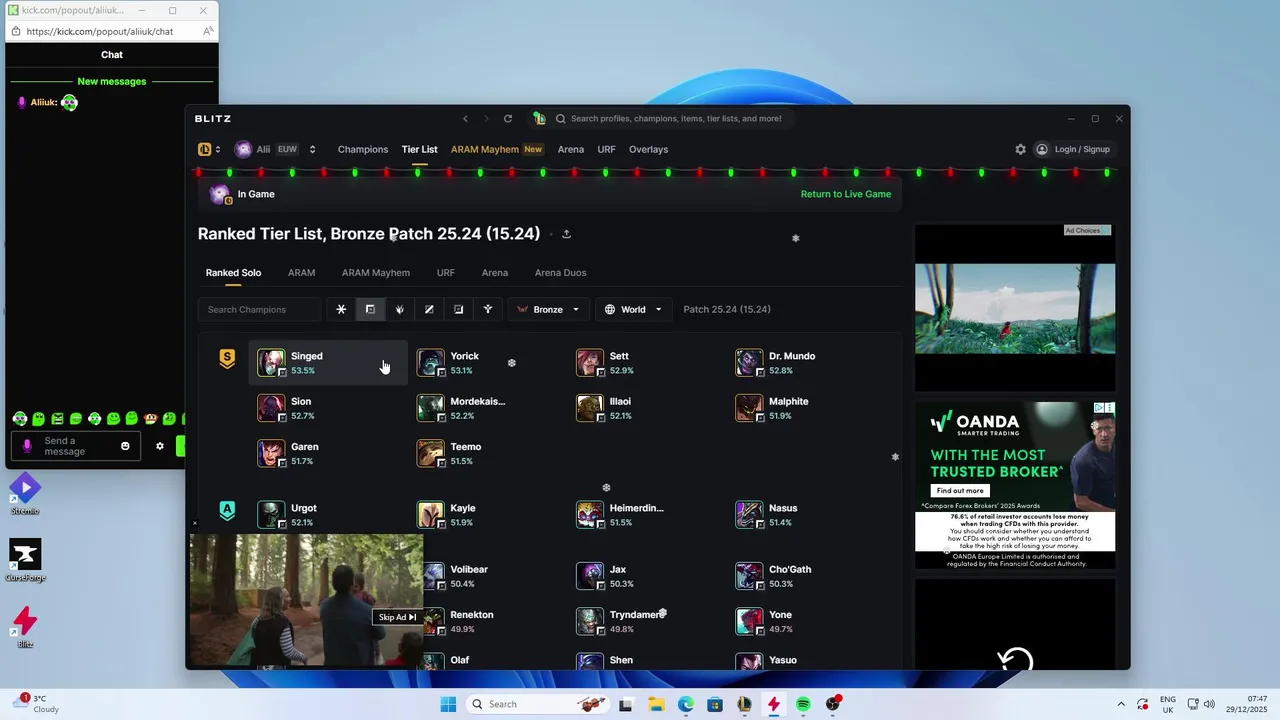Open Sett champion entry

click(x=646, y=363)
